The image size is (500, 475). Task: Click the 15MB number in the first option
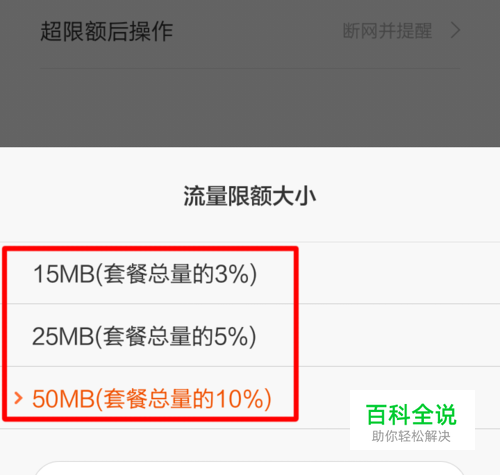click(x=64, y=274)
